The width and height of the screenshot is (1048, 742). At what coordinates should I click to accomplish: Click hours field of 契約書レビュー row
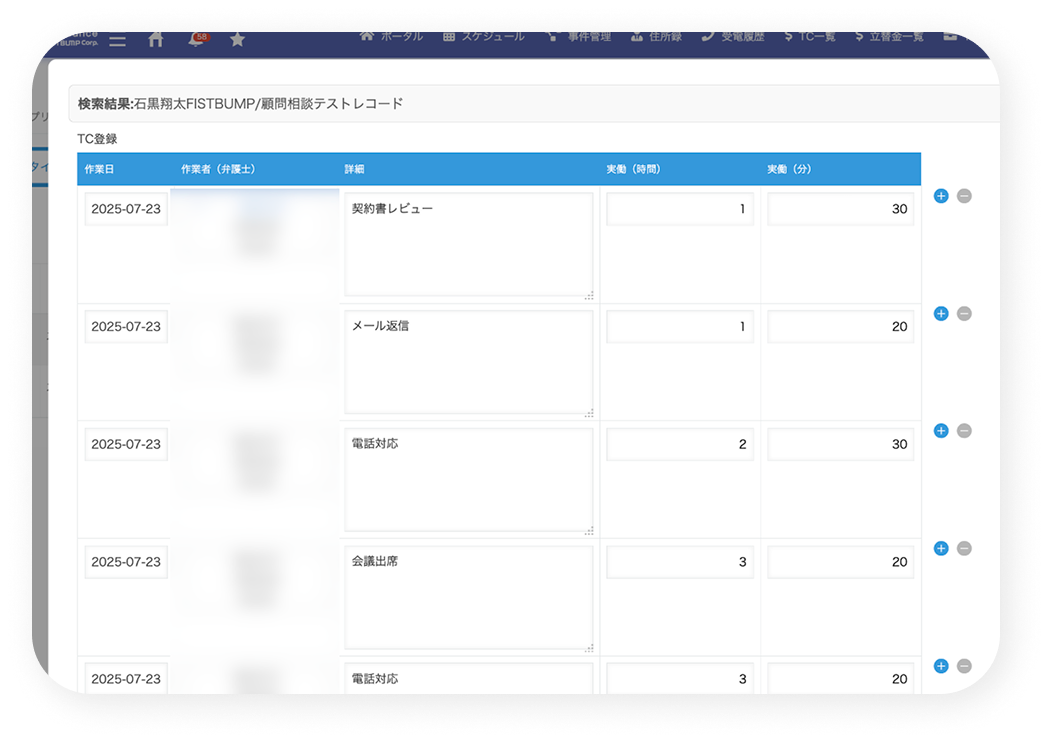tap(680, 209)
